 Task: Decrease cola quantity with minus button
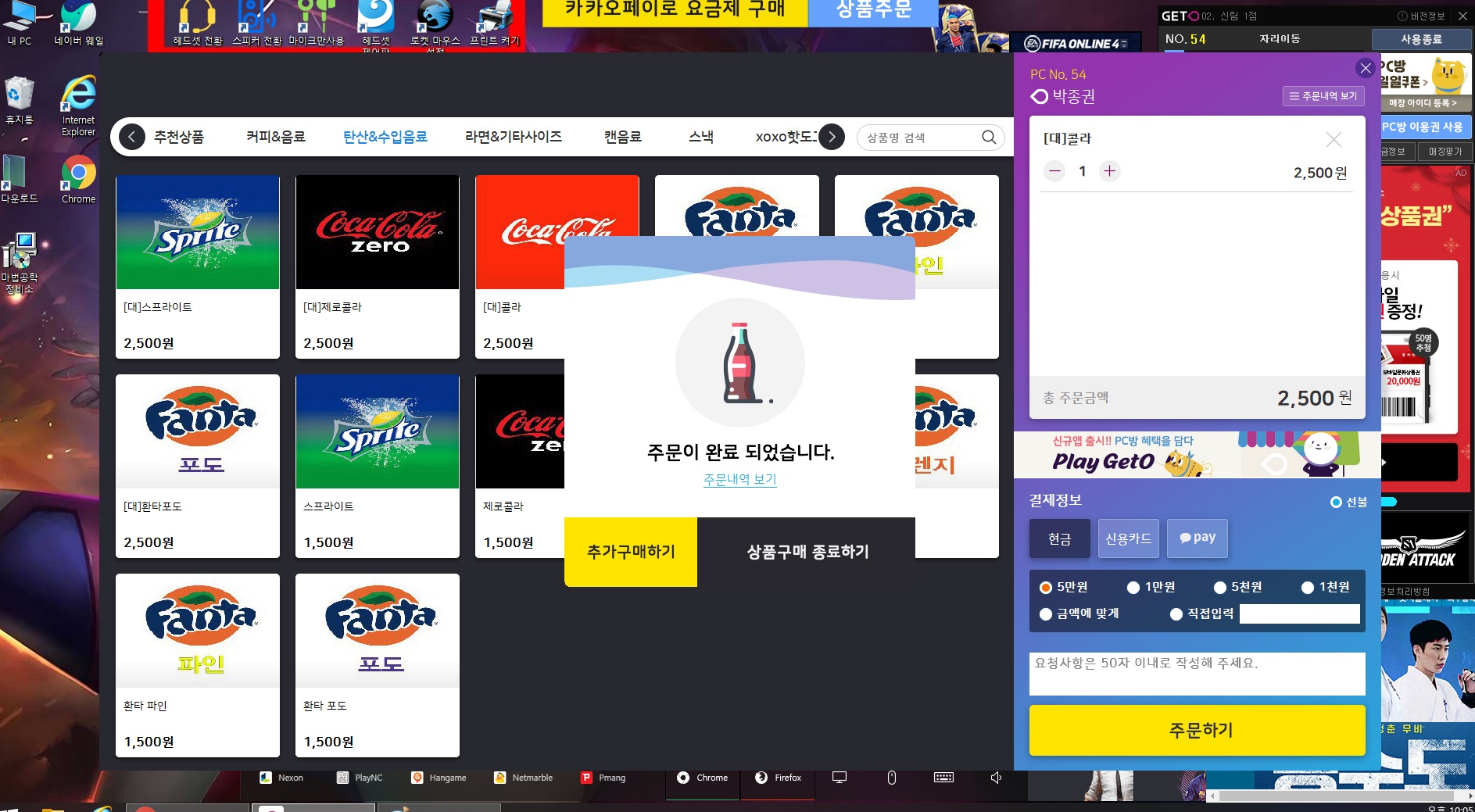pos(1054,171)
